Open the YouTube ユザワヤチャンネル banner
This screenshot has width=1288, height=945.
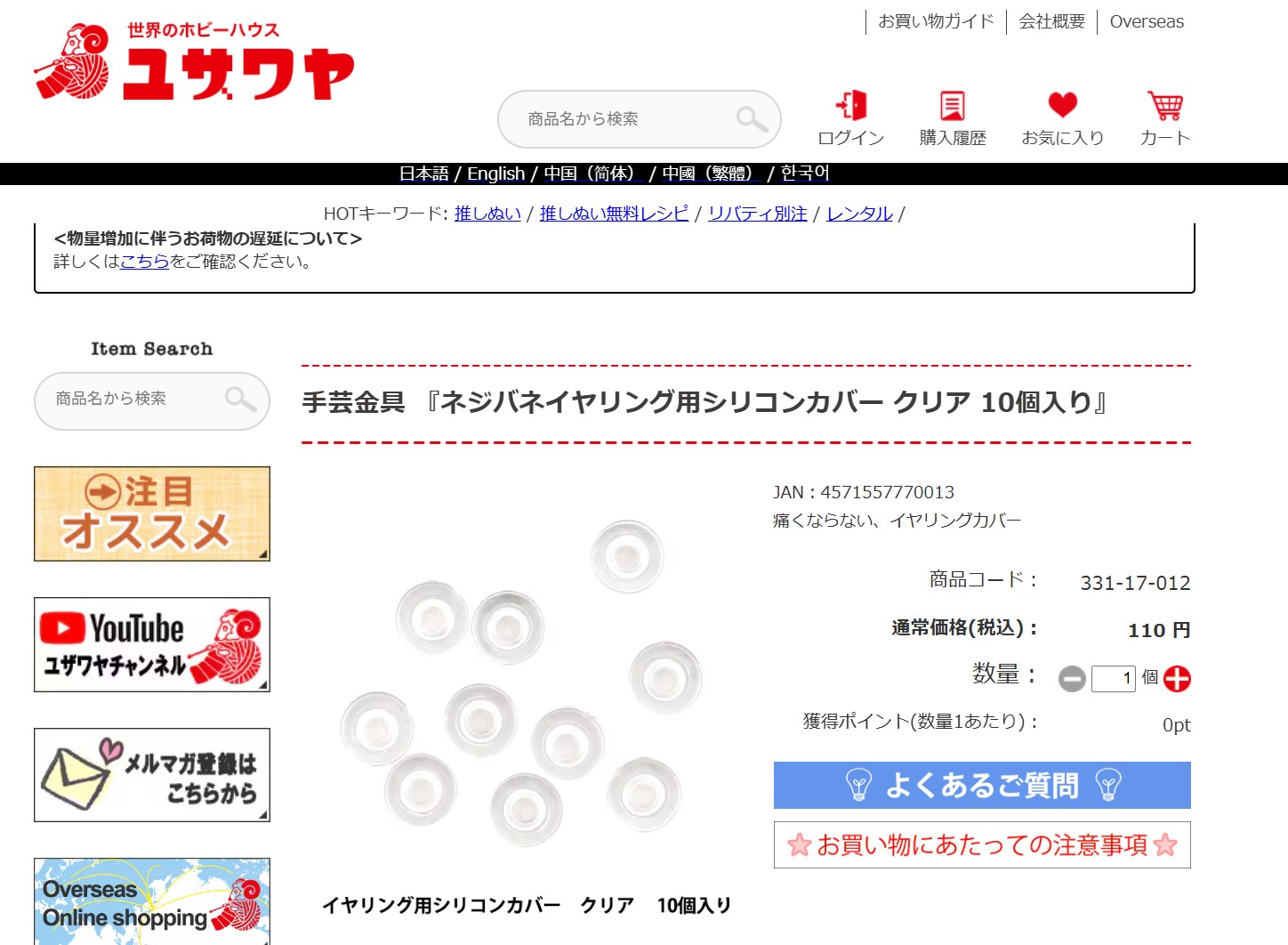coord(152,644)
